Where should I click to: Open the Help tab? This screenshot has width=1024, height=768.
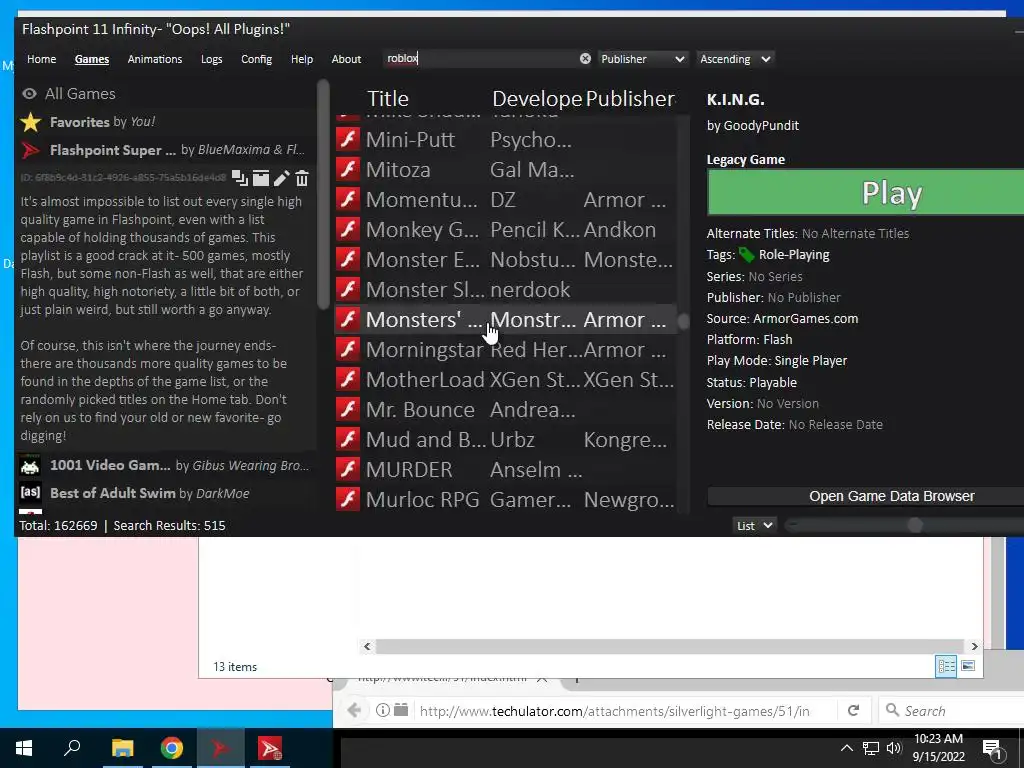[x=302, y=59]
